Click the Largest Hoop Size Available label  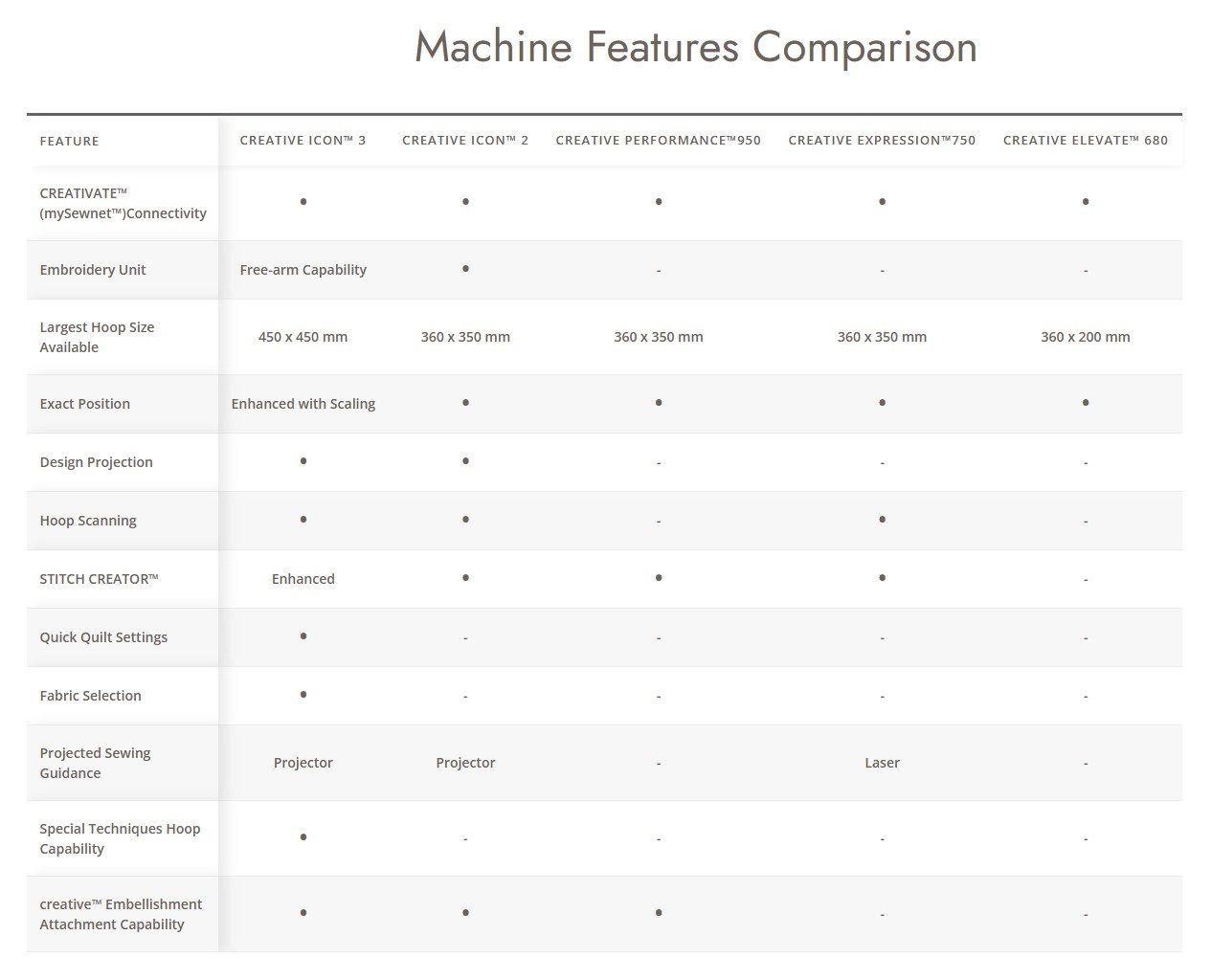(x=97, y=337)
